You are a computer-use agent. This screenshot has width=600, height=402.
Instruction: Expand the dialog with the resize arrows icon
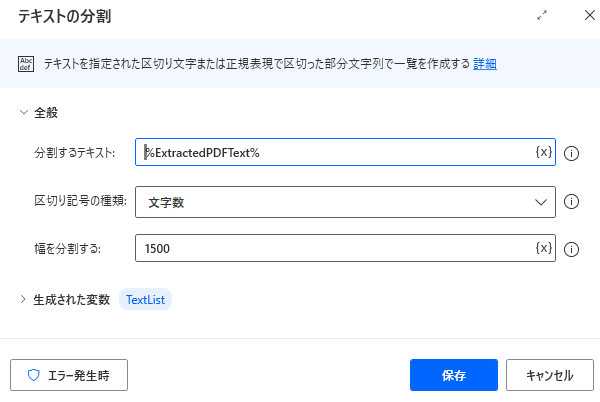[x=542, y=15]
